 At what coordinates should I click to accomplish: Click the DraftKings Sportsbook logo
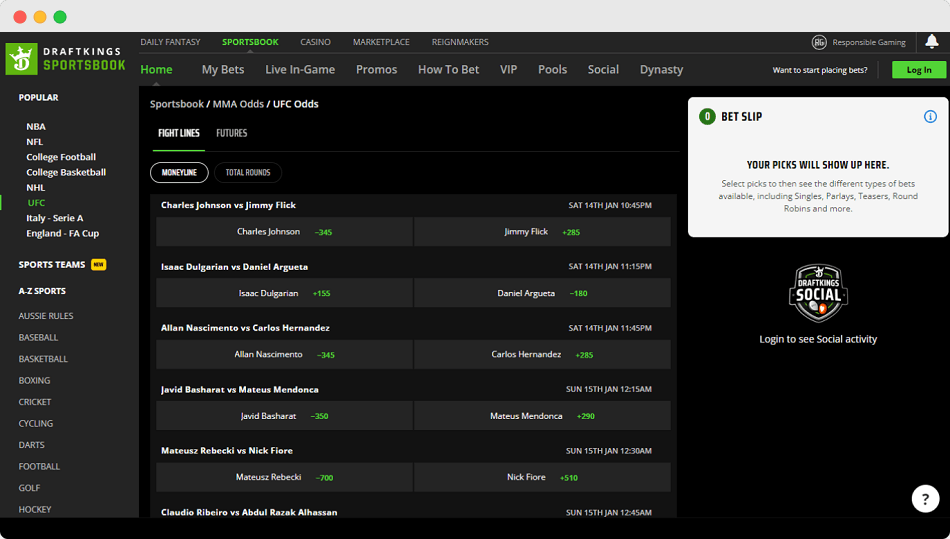[x=65, y=59]
